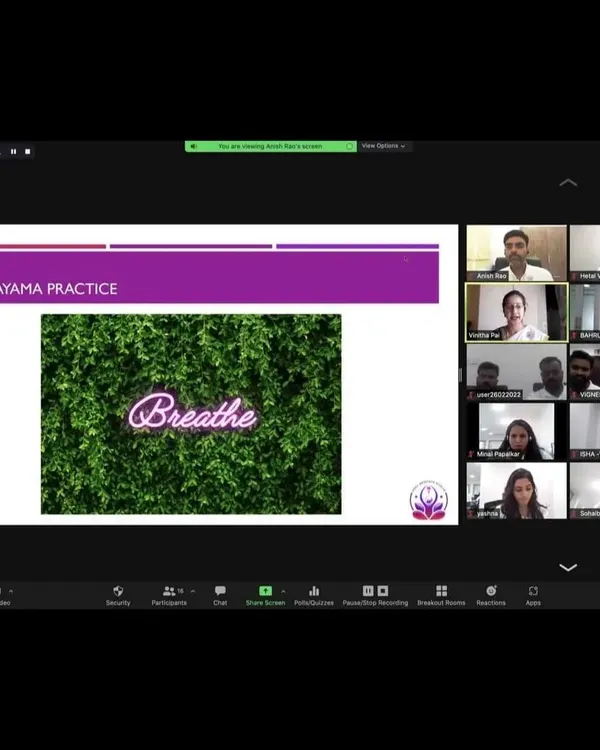This screenshot has height=750, width=600.
Task: Click the speaker icon in the green sharing banner
Action: tap(193, 146)
